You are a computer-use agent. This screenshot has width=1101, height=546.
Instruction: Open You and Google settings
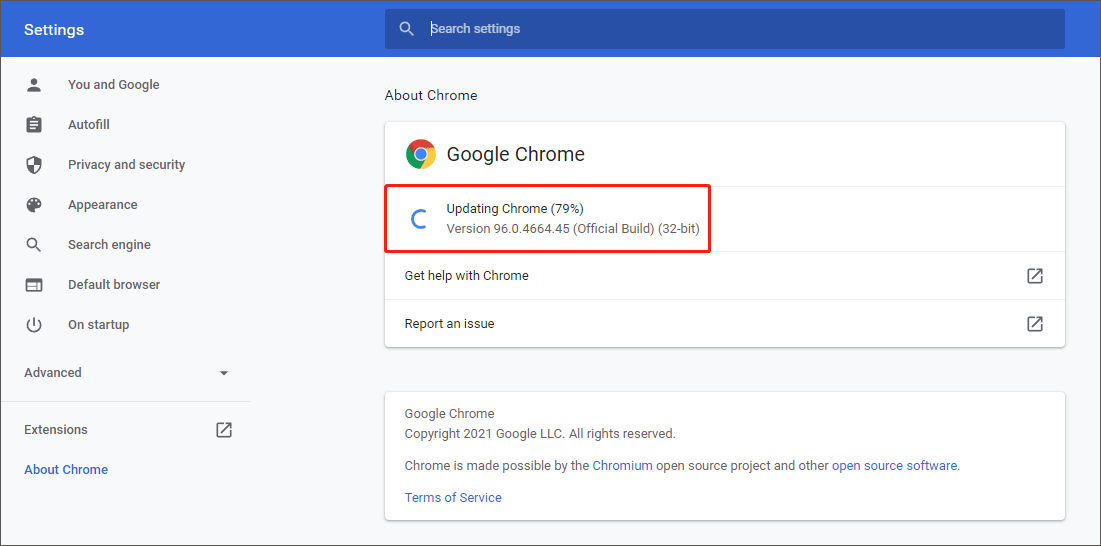pos(114,85)
